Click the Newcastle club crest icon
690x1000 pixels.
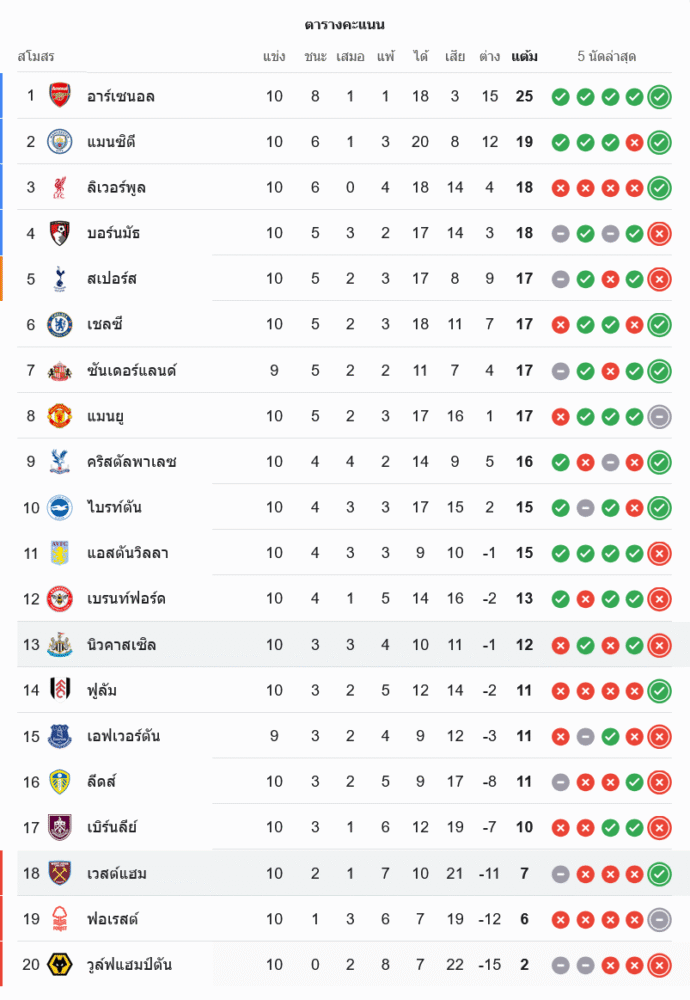click(x=60, y=645)
